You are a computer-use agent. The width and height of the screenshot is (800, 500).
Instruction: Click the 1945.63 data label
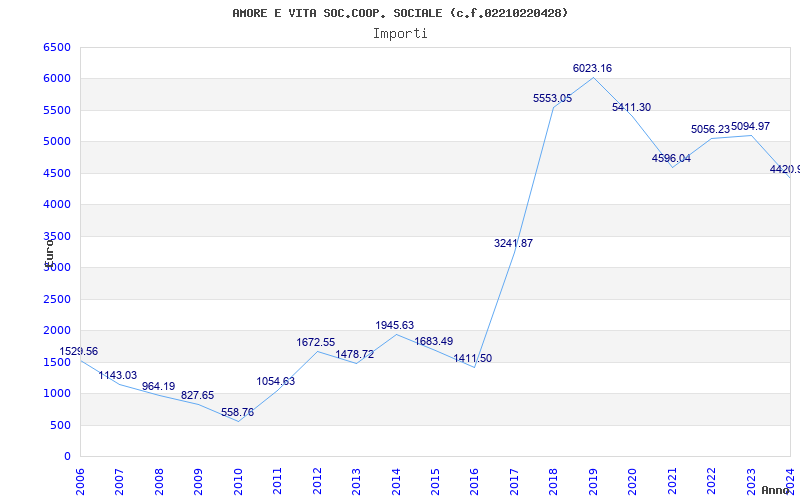pyautogui.click(x=395, y=325)
